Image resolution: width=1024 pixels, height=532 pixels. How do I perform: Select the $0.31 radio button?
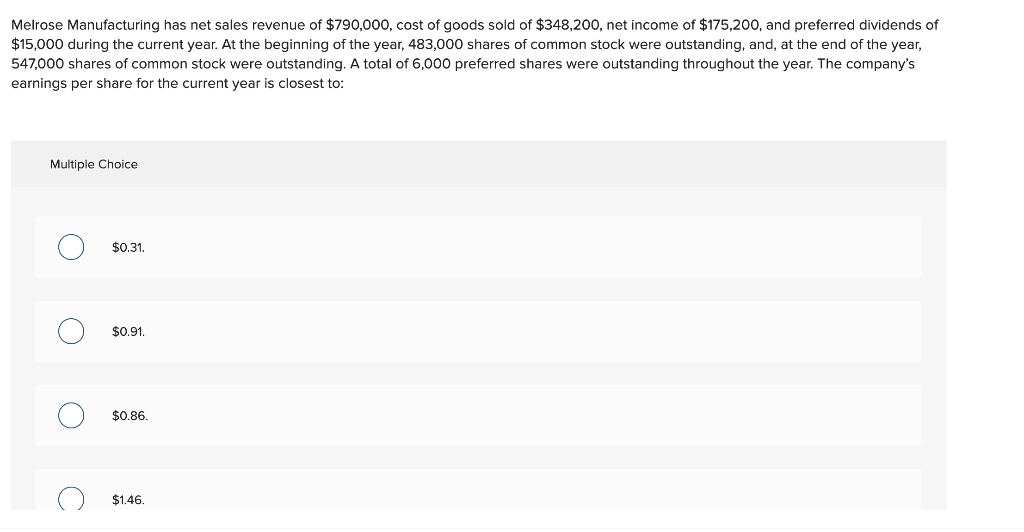(71, 247)
